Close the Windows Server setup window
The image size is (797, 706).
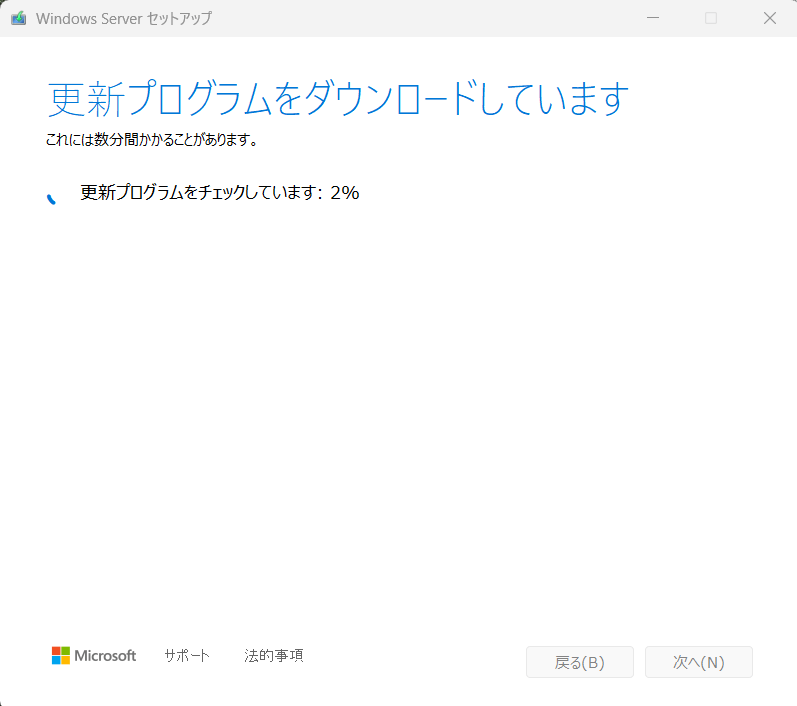point(770,18)
